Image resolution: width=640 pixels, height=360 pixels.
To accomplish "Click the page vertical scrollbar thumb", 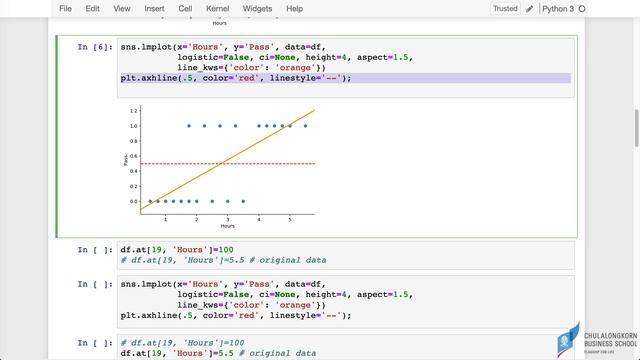I will [636, 128].
